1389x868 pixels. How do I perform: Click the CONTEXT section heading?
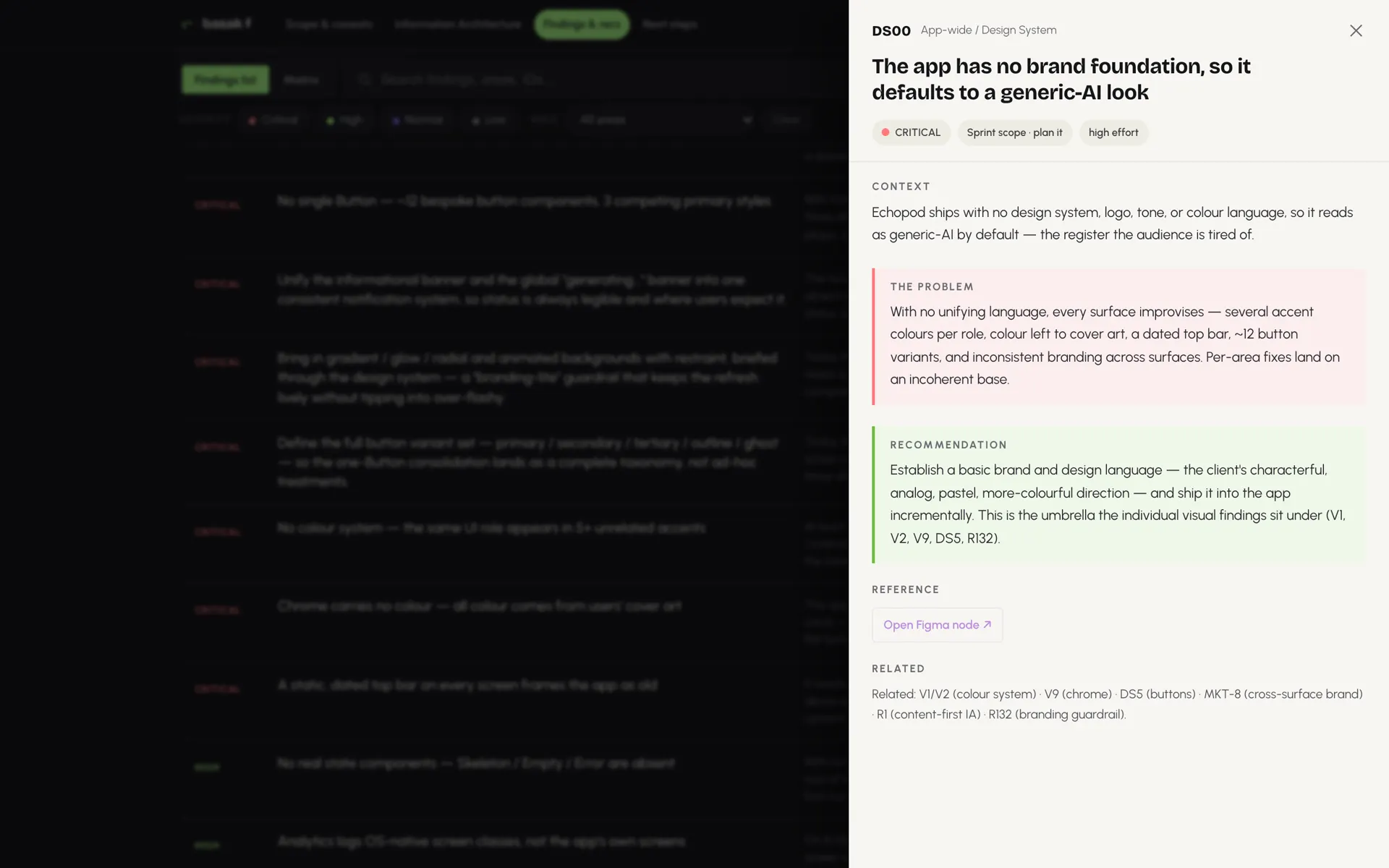click(901, 186)
